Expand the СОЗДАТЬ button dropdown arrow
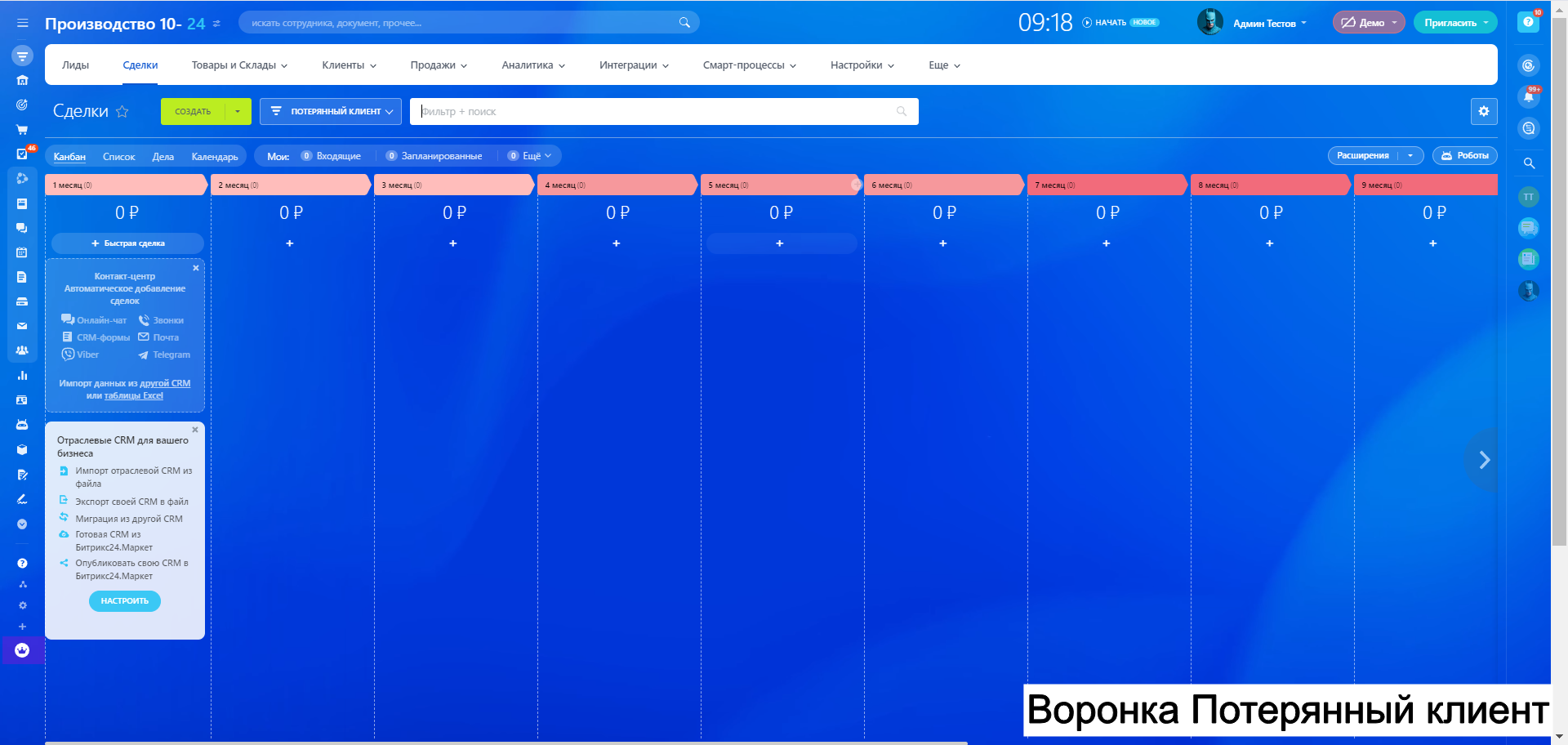The width and height of the screenshot is (1568, 745). (x=238, y=111)
